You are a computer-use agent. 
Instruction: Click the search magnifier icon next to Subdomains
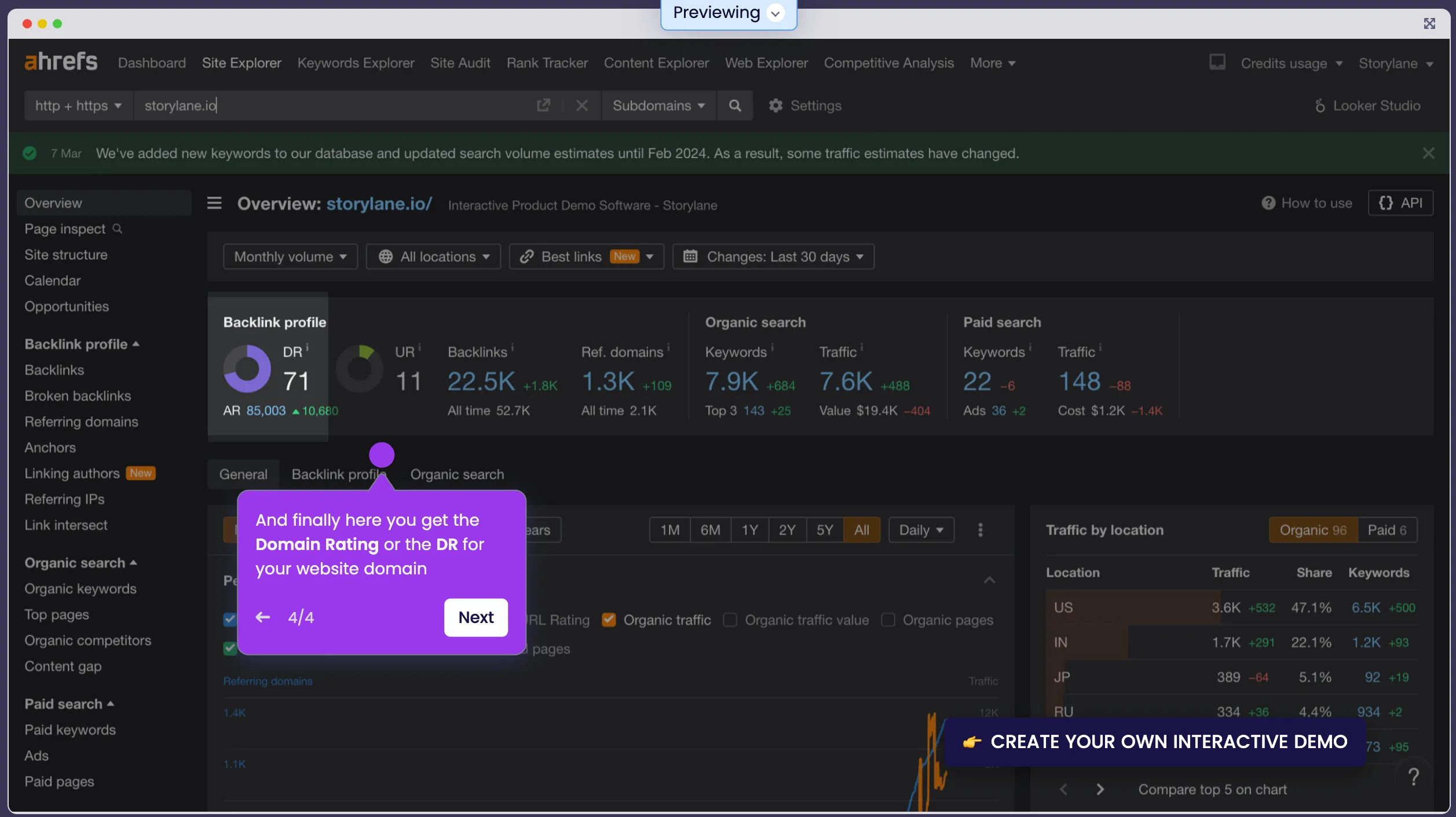(x=734, y=105)
